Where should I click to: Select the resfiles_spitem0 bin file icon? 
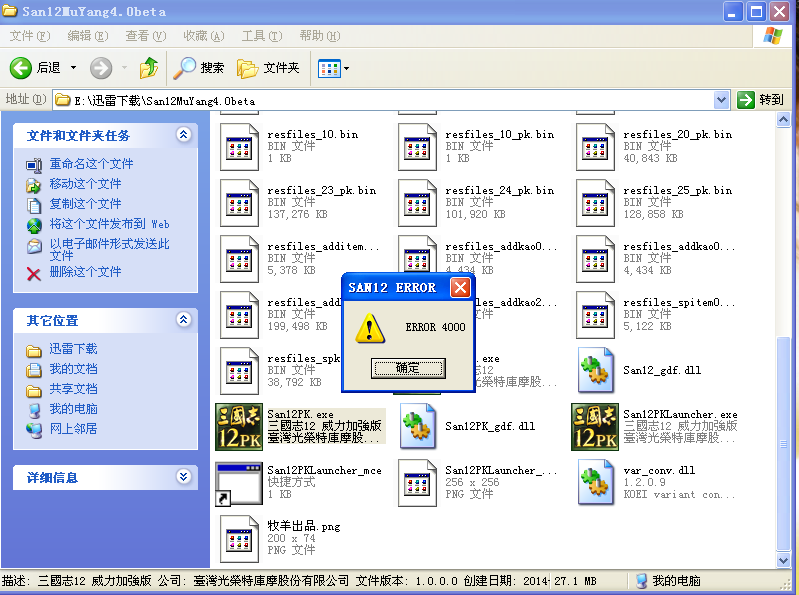coord(595,315)
